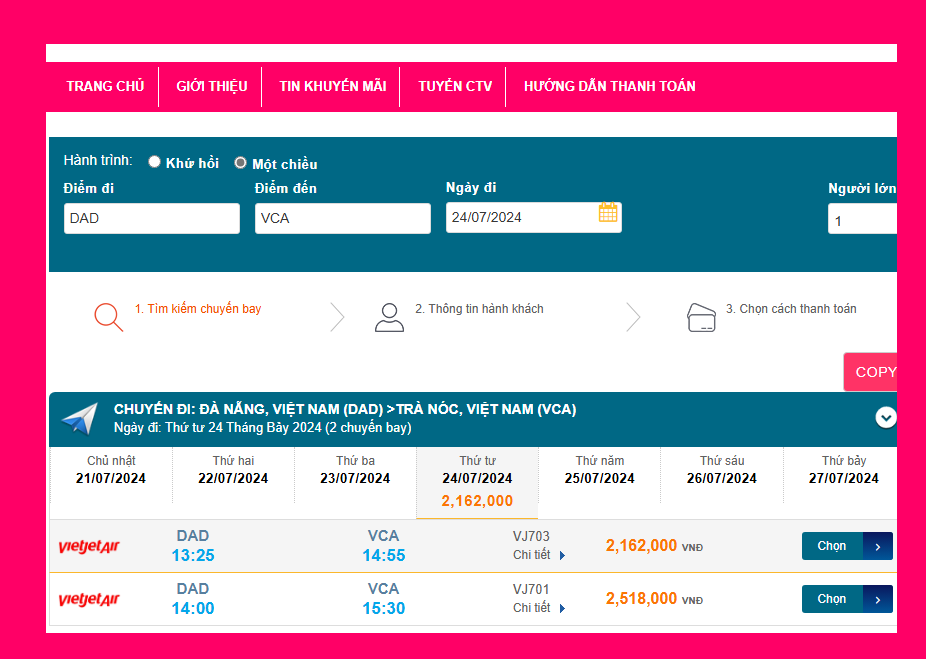Click the Điểm đi input containing DAD

pos(151,218)
